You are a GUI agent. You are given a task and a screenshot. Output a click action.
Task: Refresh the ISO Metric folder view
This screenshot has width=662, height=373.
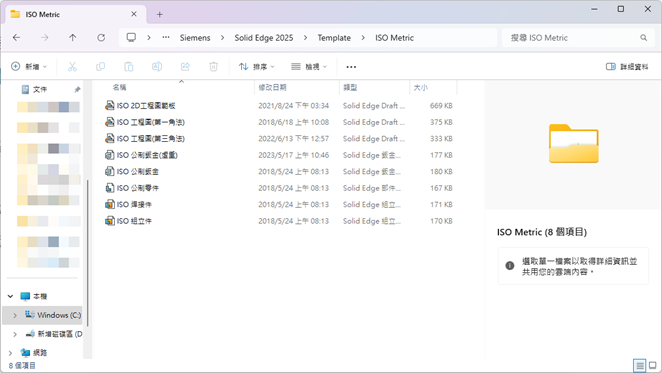point(101,38)
